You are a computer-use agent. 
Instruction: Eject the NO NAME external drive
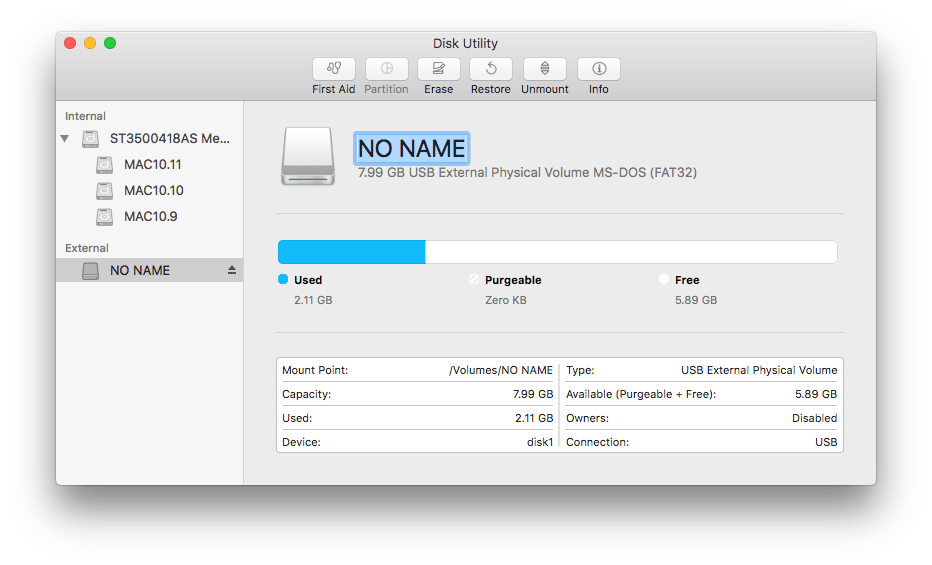pyautogui.click(x=232, y=270)
